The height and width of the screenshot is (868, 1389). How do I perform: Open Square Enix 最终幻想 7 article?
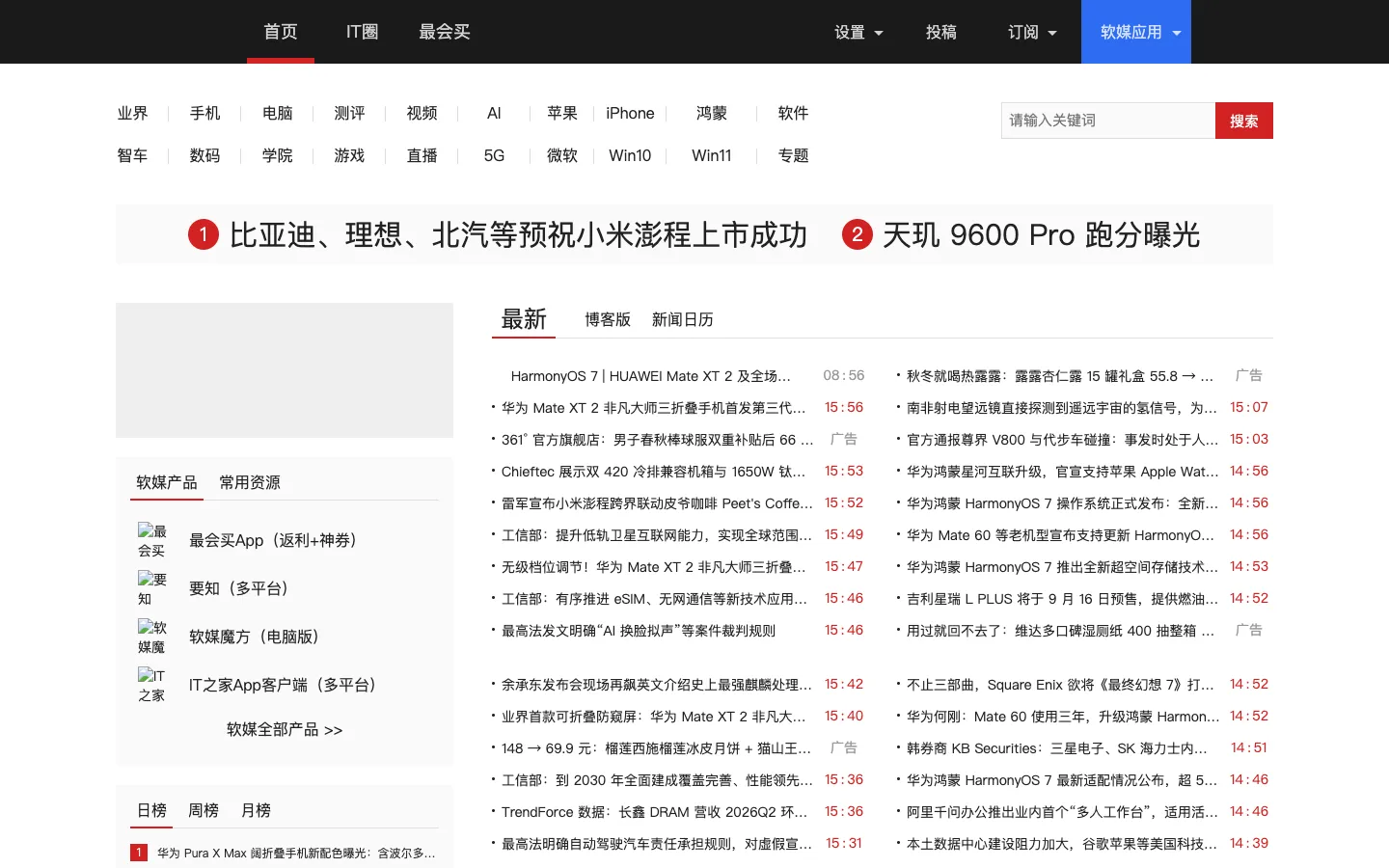tap(1060, 685)
